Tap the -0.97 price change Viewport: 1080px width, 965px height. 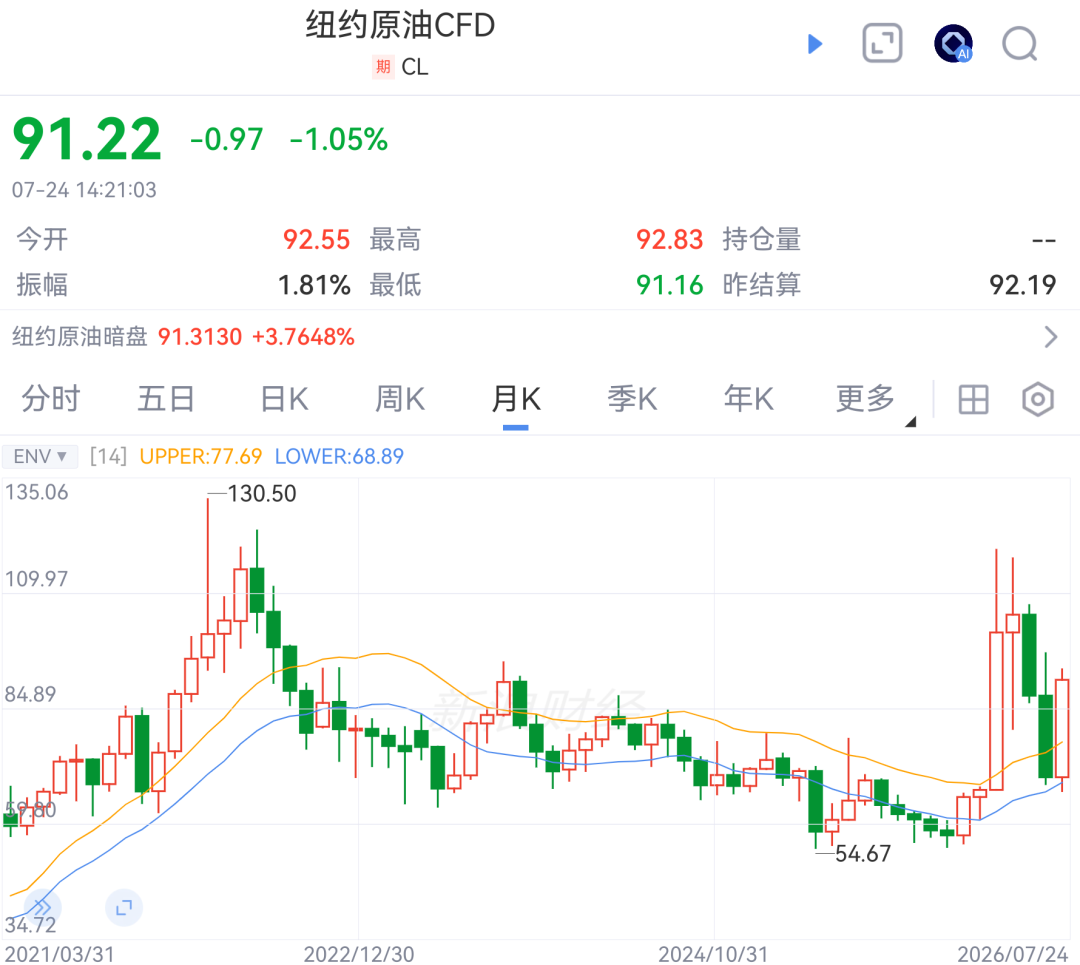(227, 139)
